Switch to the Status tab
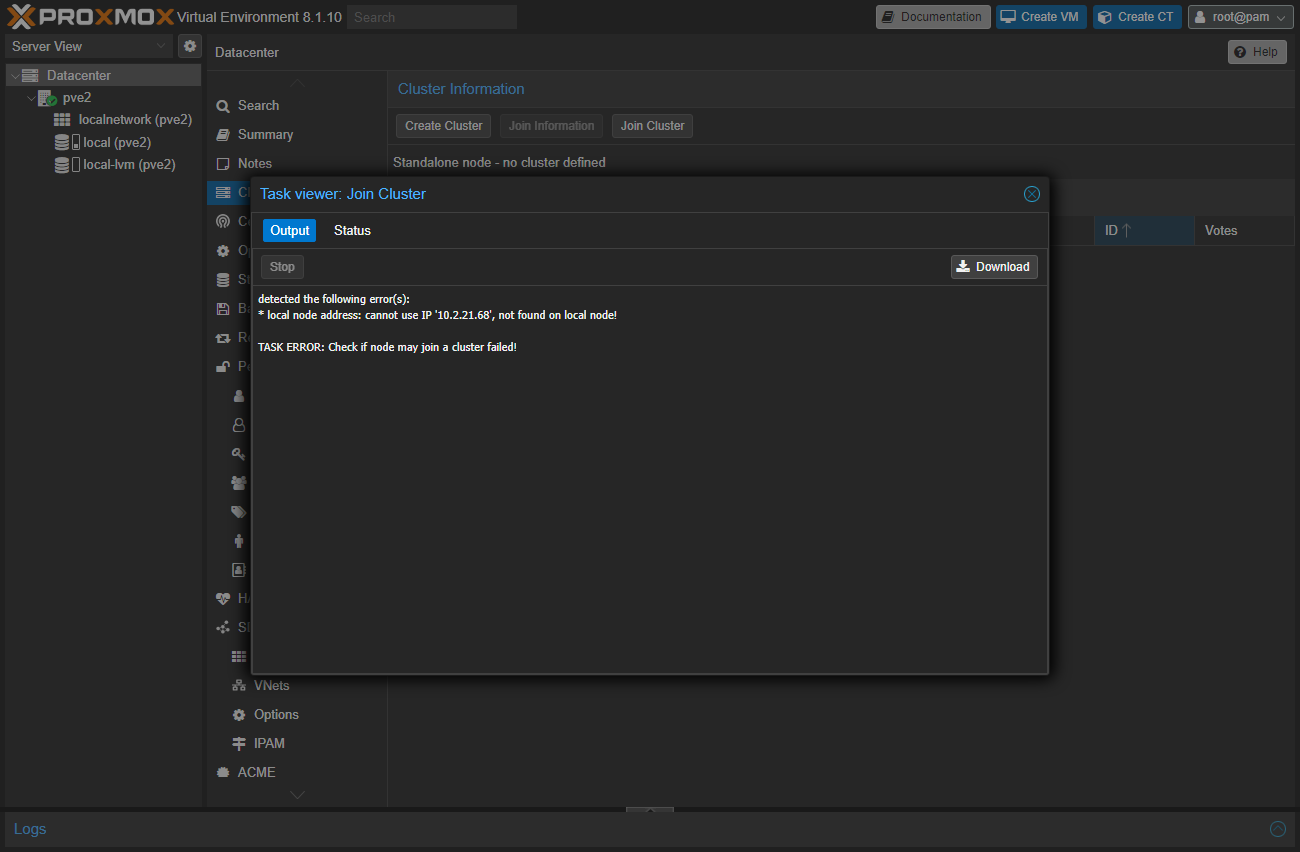 pos(352,230)
